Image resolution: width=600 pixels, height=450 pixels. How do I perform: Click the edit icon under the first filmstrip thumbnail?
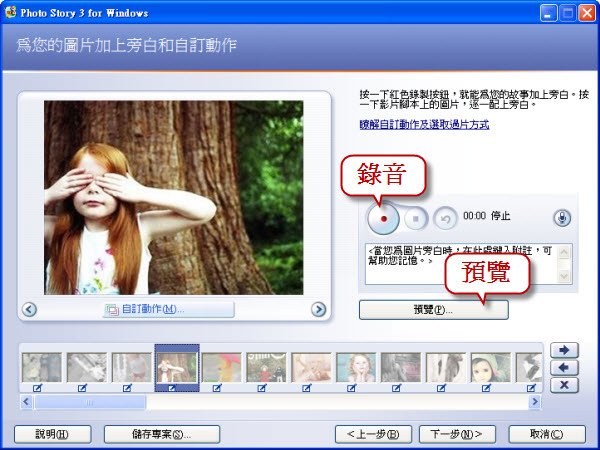point(38,388)
